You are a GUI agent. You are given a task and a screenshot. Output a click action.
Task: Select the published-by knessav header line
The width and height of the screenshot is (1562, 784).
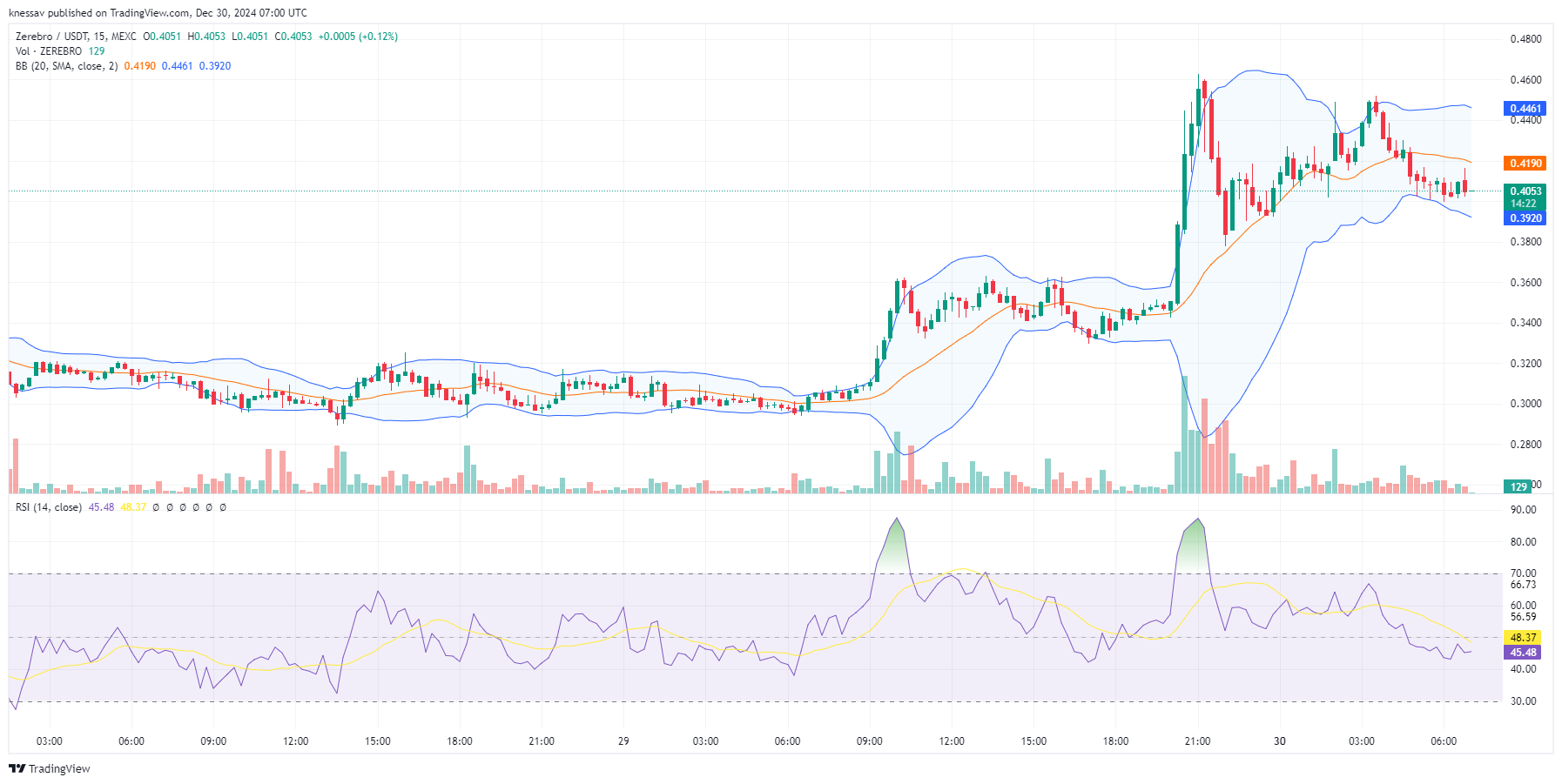(x=158, y=13)
